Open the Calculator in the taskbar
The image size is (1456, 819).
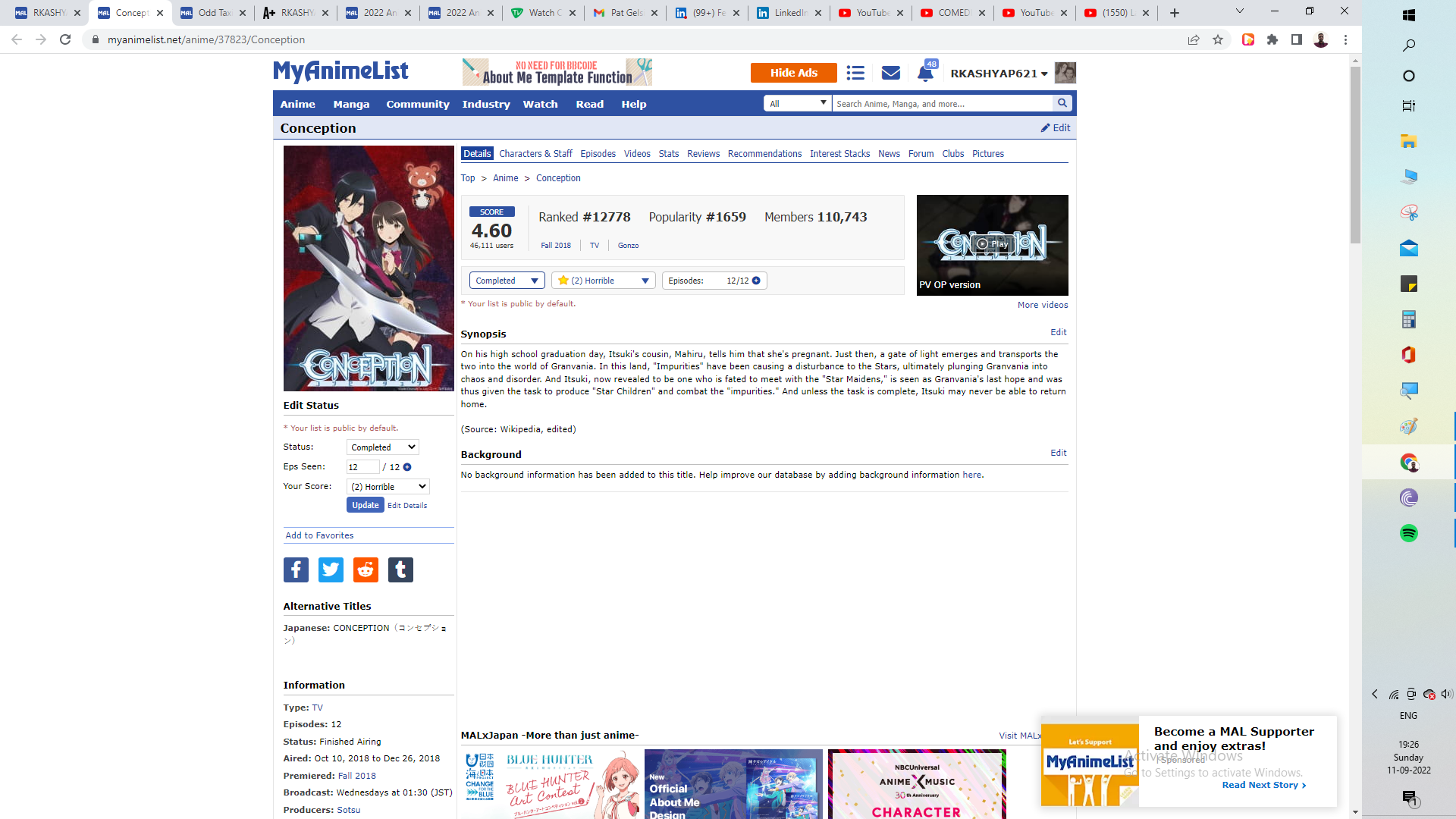(x=1409, y=319)
